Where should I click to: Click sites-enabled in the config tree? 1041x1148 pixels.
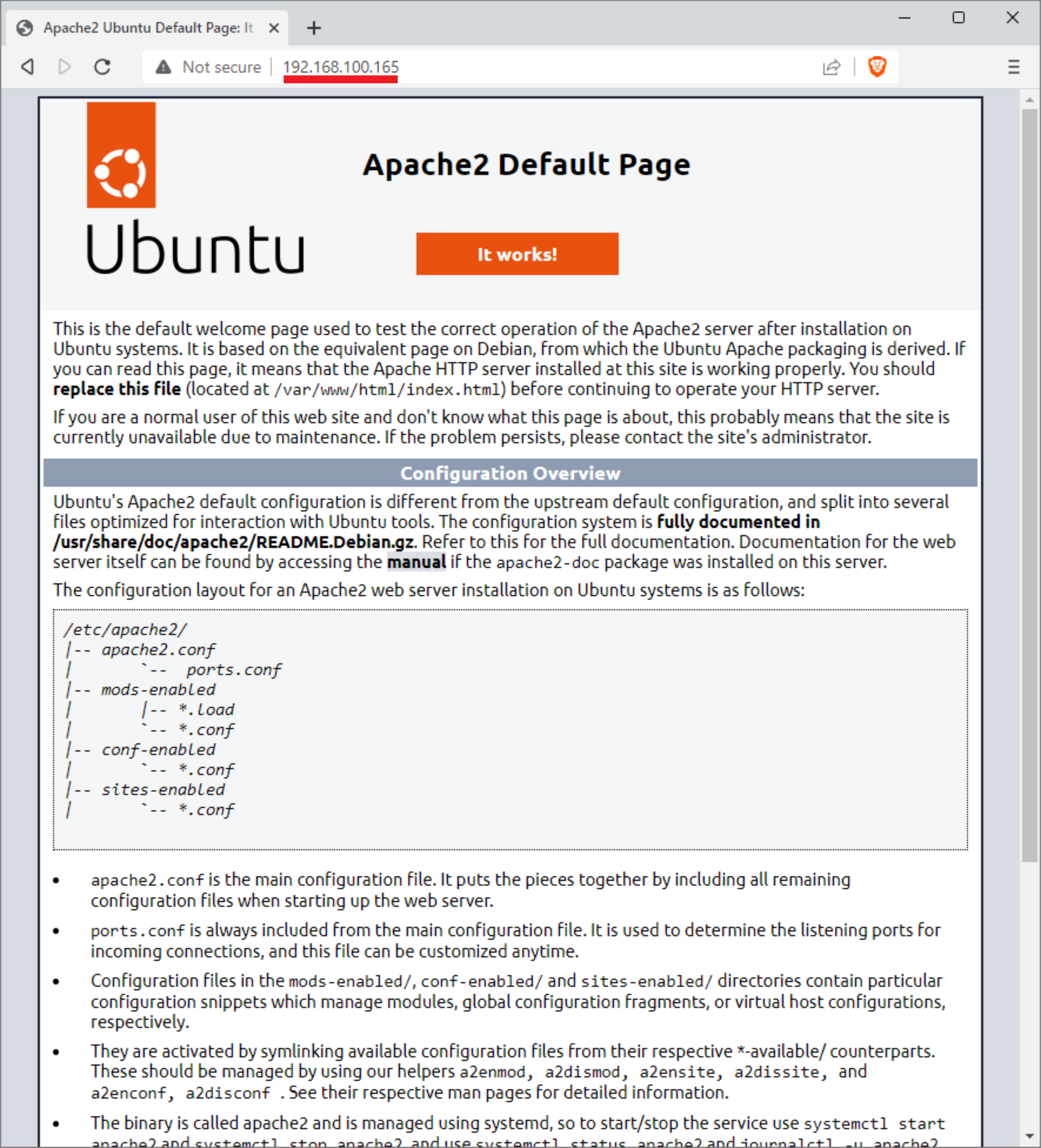(x=163, y=790)
